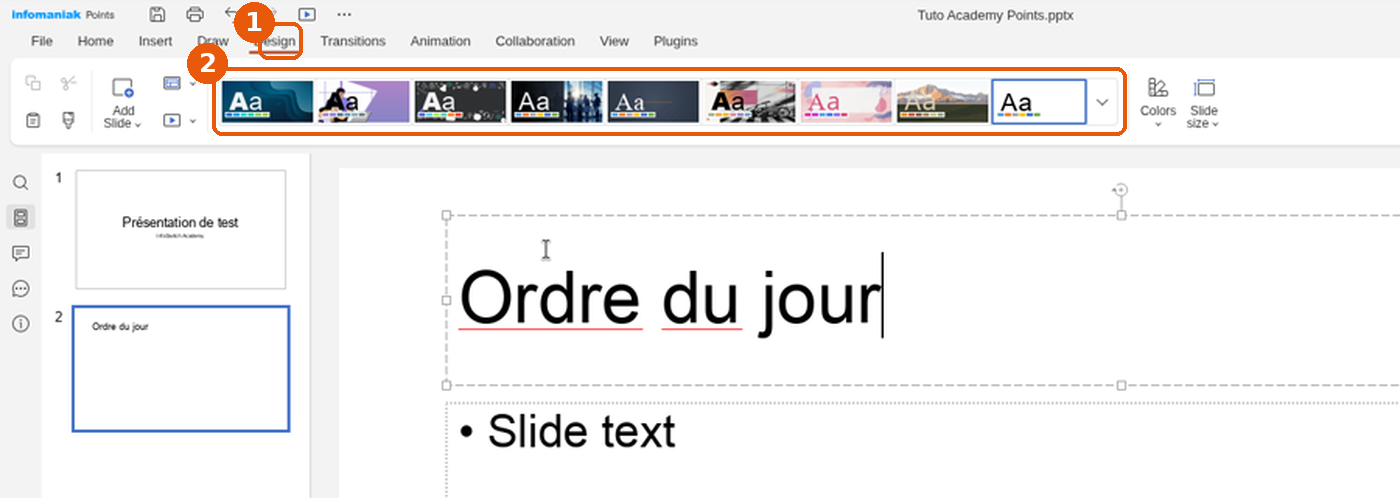
Task: Select slide 2 thumbnail Ordre du jour
Action: (x=181, y=369)
